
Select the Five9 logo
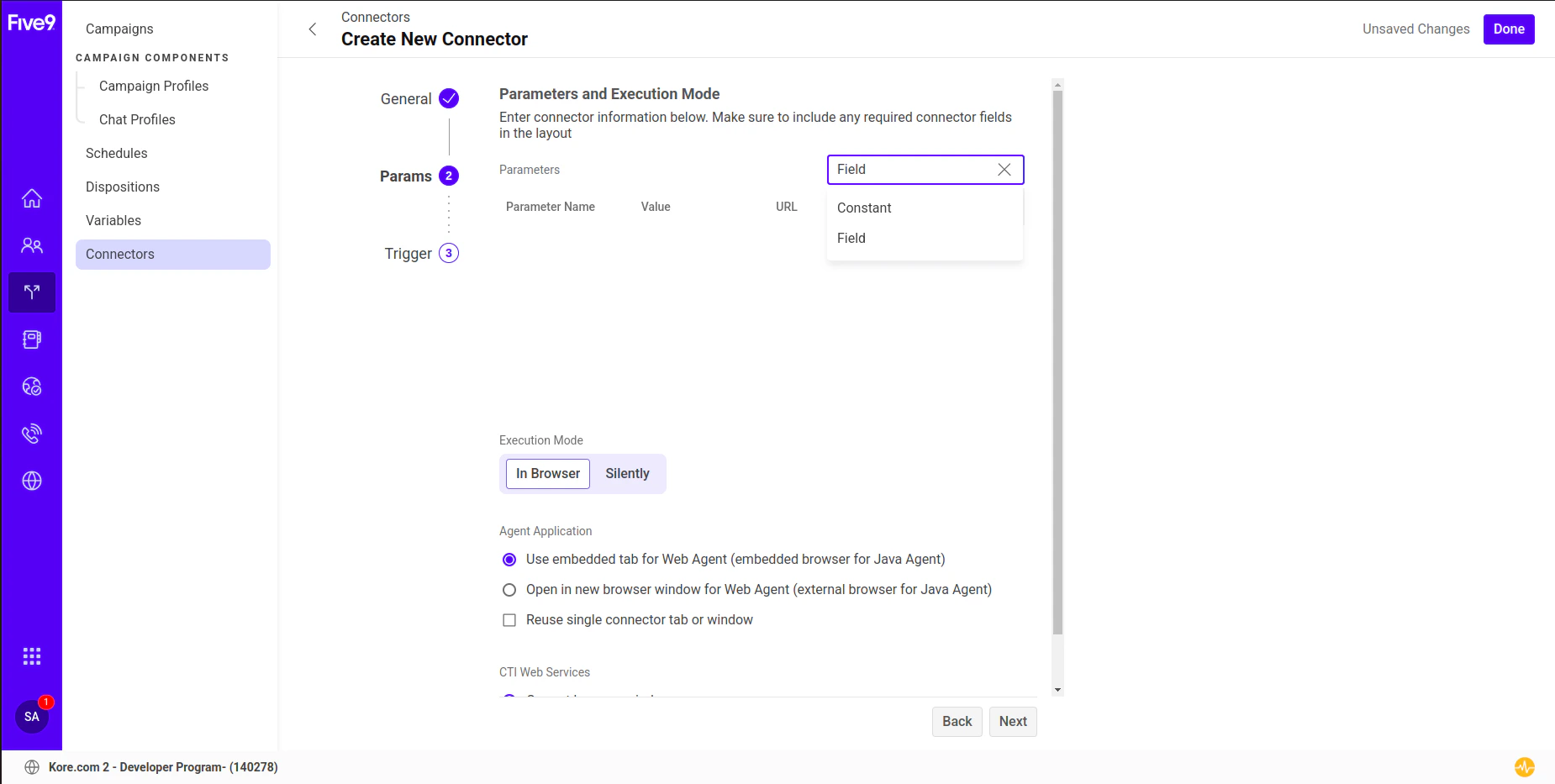click(32, 23)
